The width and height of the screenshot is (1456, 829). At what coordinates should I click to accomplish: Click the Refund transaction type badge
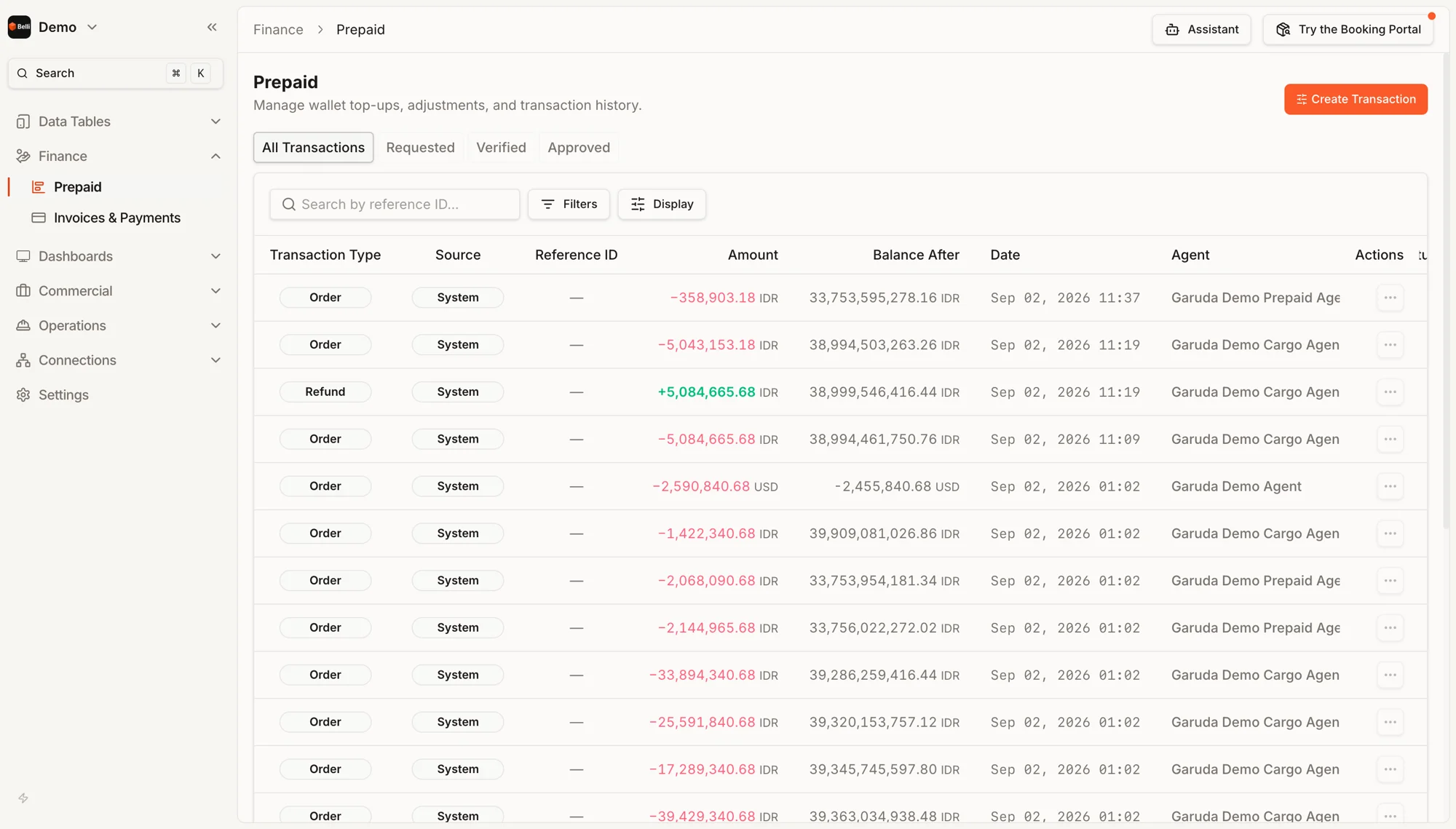click(325, 392)
